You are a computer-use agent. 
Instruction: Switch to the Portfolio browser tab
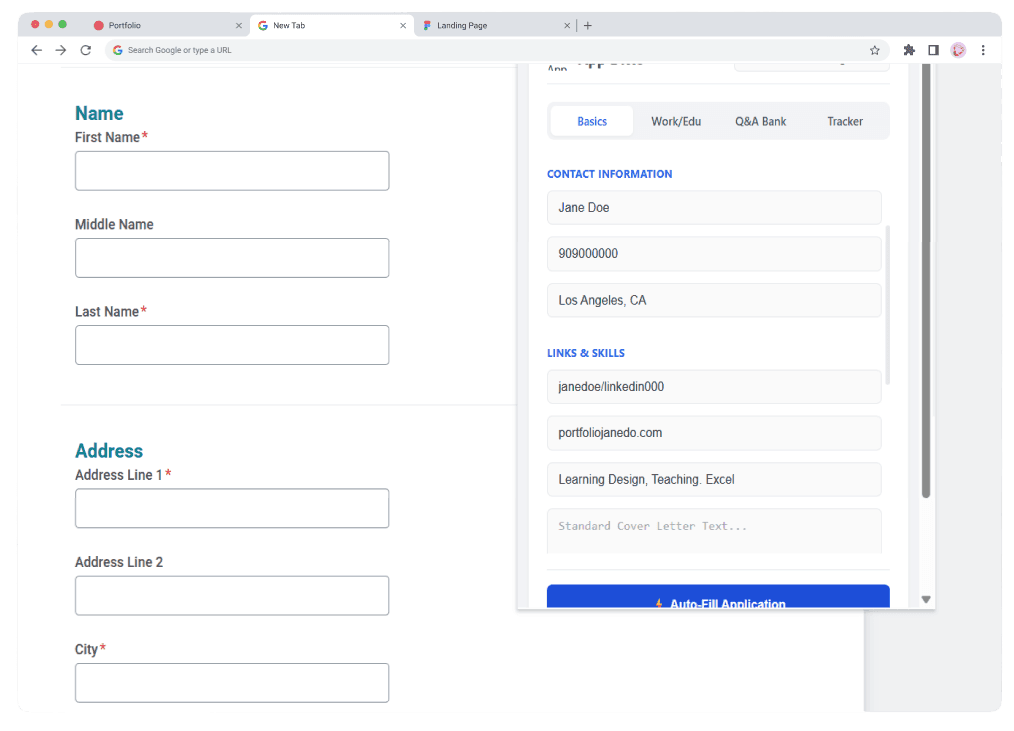168,25
